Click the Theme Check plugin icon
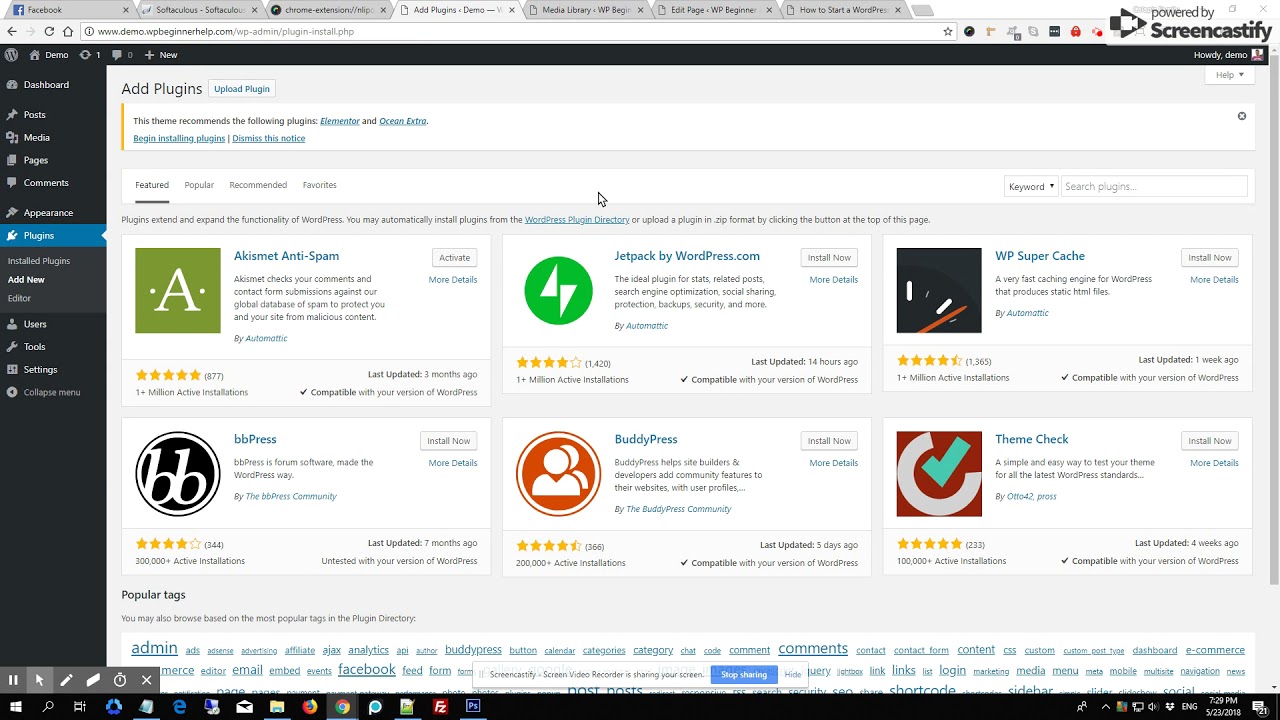Image resolution: width=1280 pixels, height=720 pixels. coord(939,474)
